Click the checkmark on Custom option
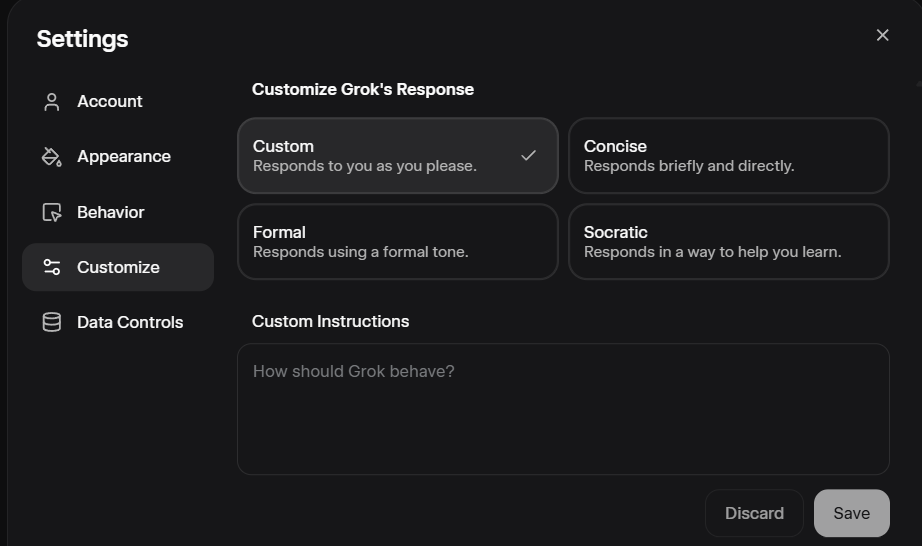 pyautogui.click(x=528, y=155)
